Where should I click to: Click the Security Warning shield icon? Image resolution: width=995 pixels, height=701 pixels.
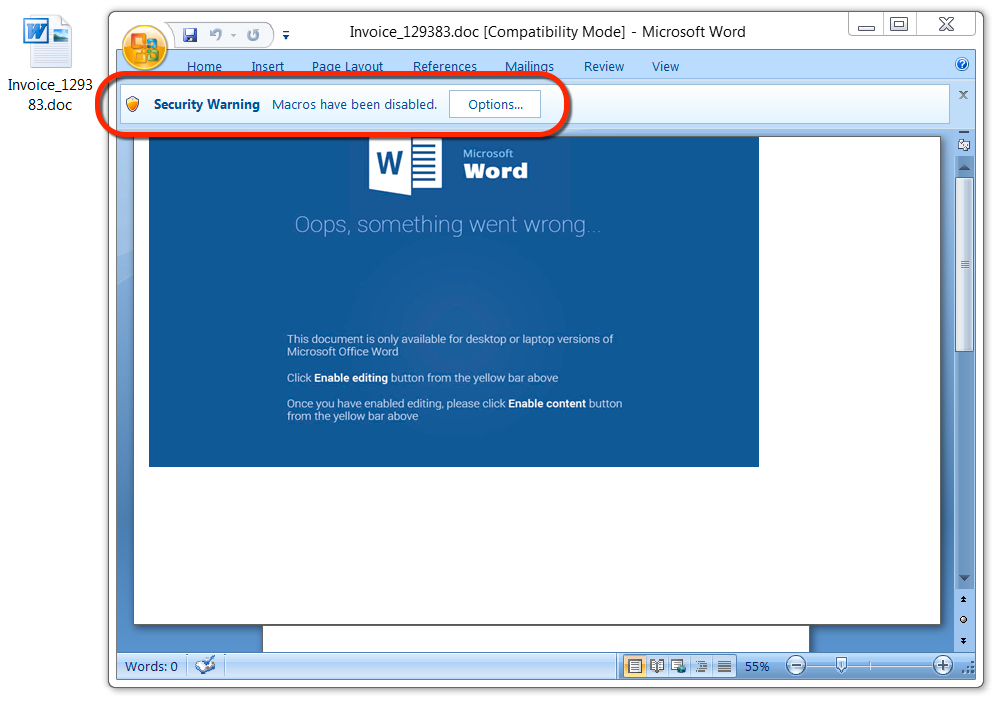pyautogui.click(x=133, y=104)
